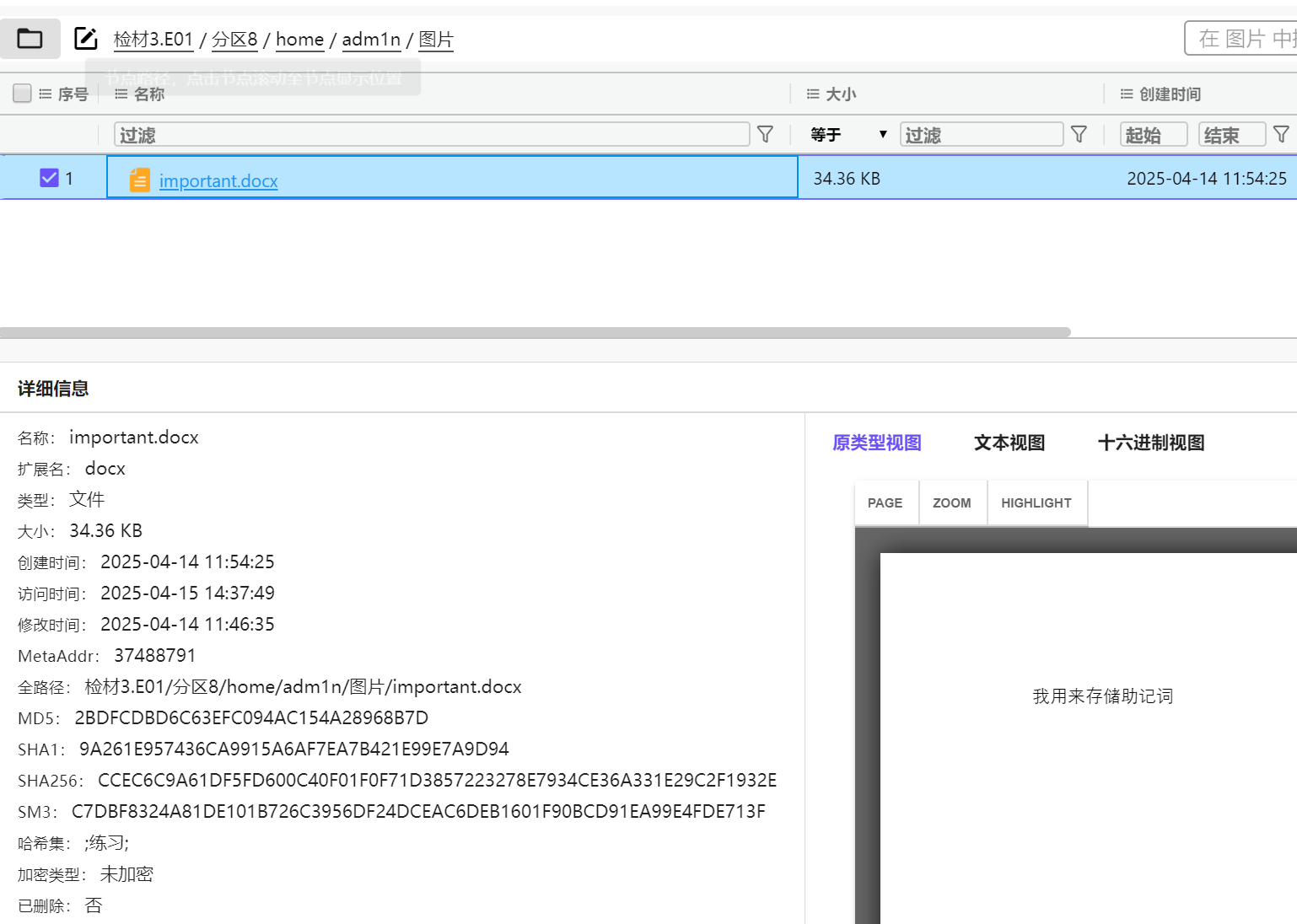
Task: Click the 结束 end date field
Action: point(1232,134)
